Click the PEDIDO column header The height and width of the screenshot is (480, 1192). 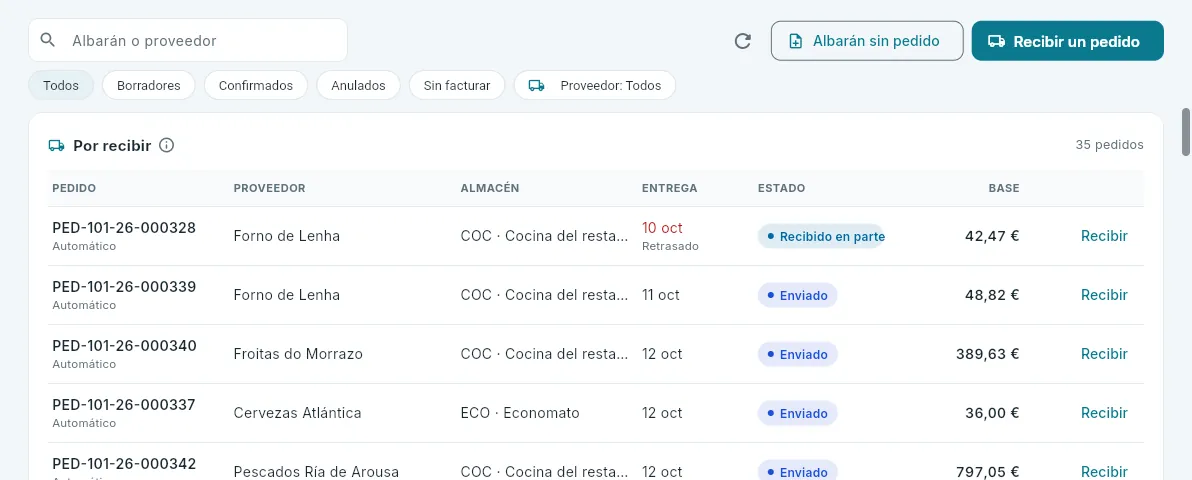[74, 188]
